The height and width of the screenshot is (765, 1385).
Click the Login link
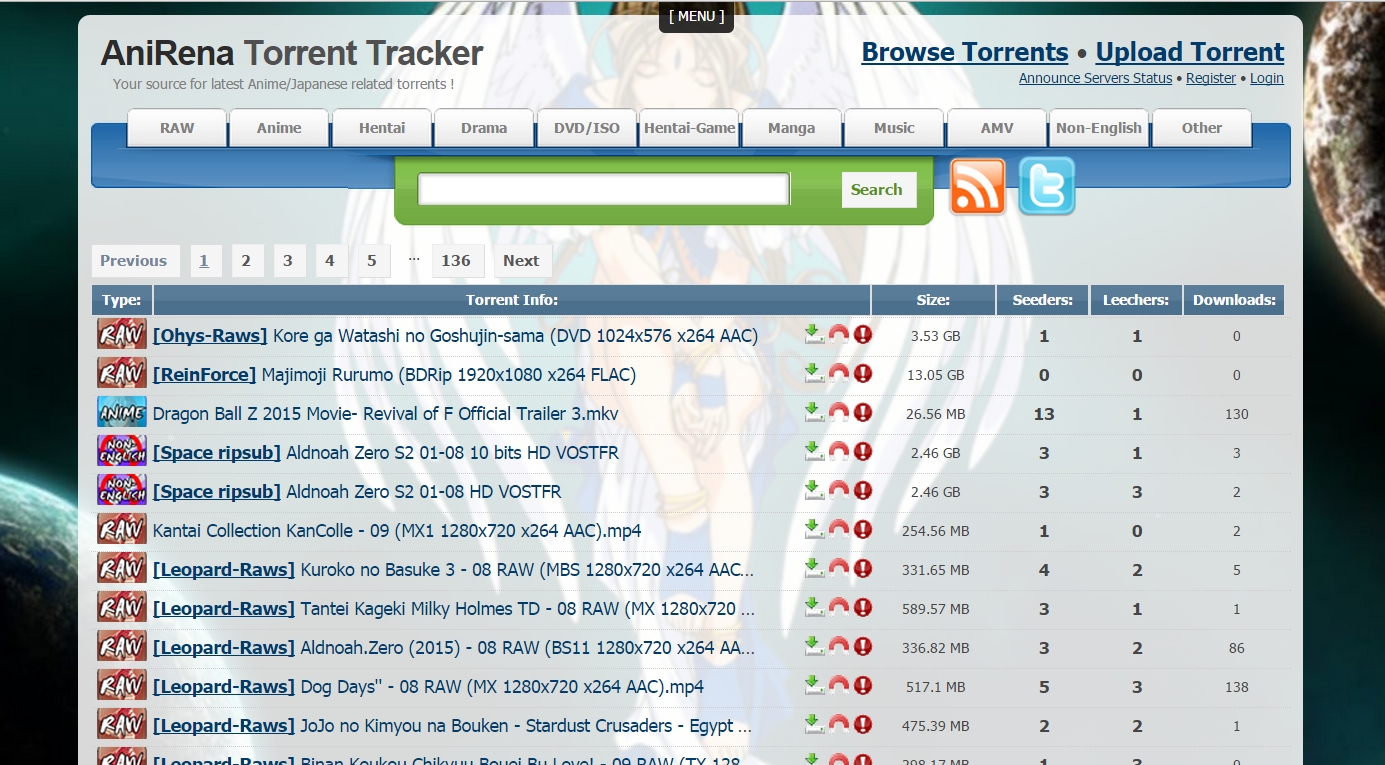pyautogui.click(x=1267, y=78)
